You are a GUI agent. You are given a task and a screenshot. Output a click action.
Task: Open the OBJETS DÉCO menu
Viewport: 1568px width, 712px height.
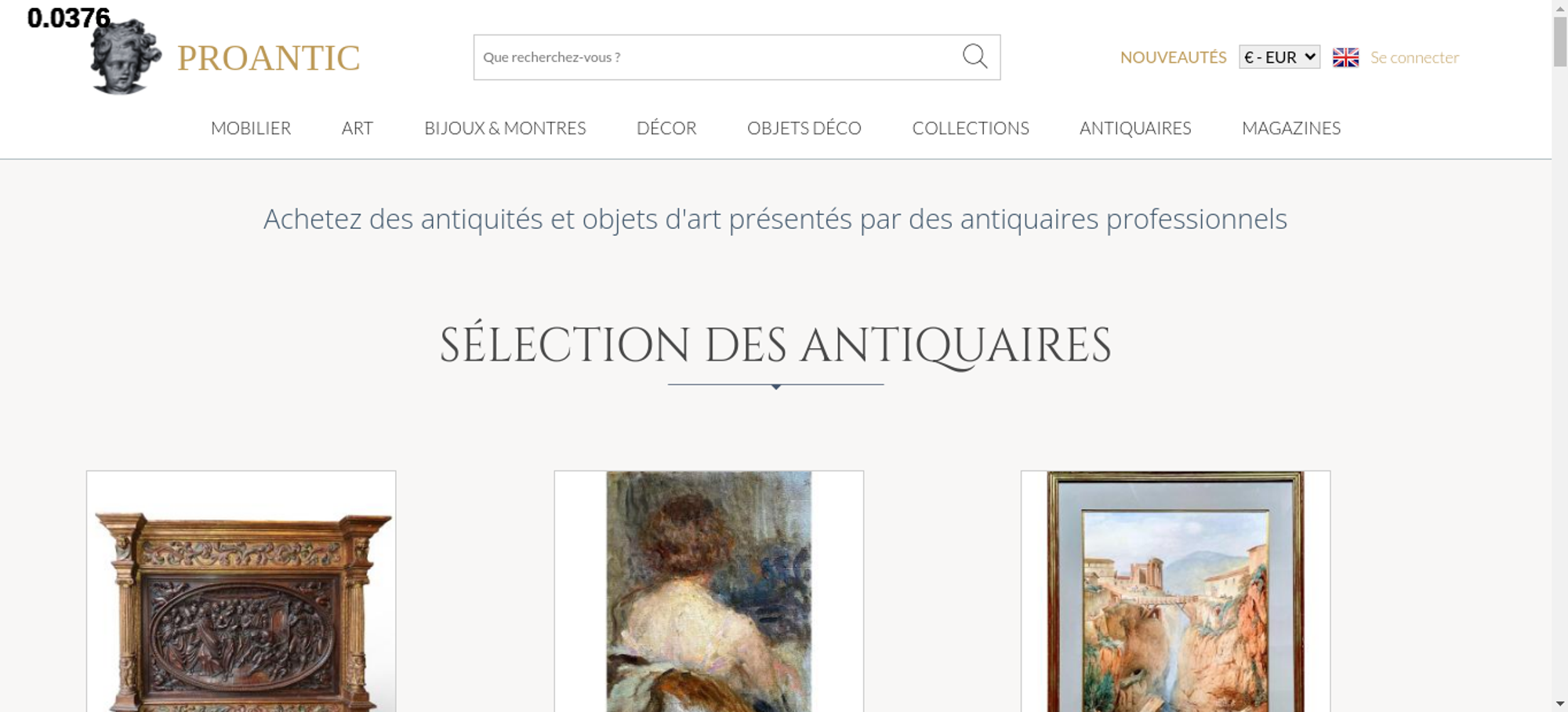coord(804,128)
